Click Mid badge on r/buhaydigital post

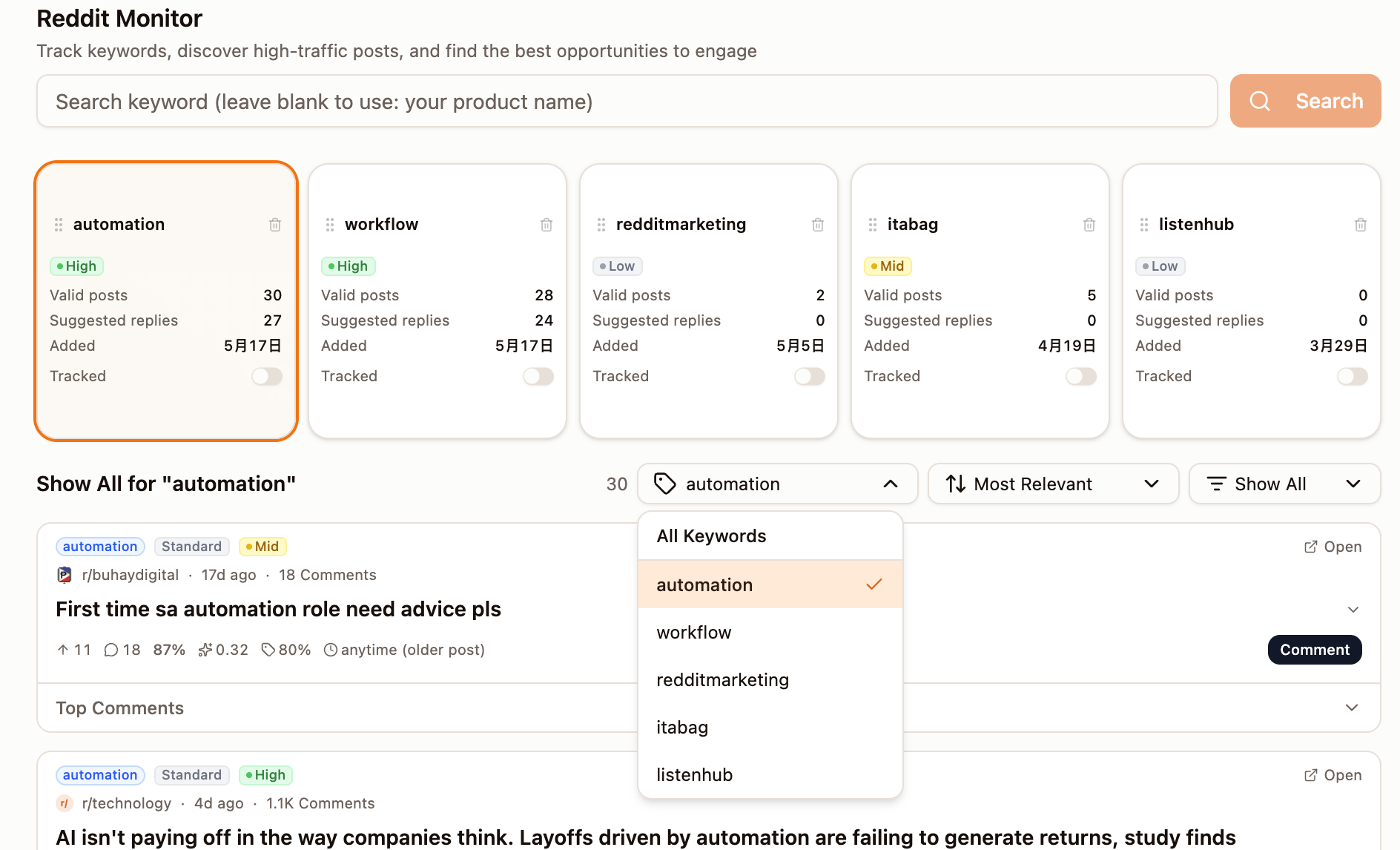click(262, 547)
